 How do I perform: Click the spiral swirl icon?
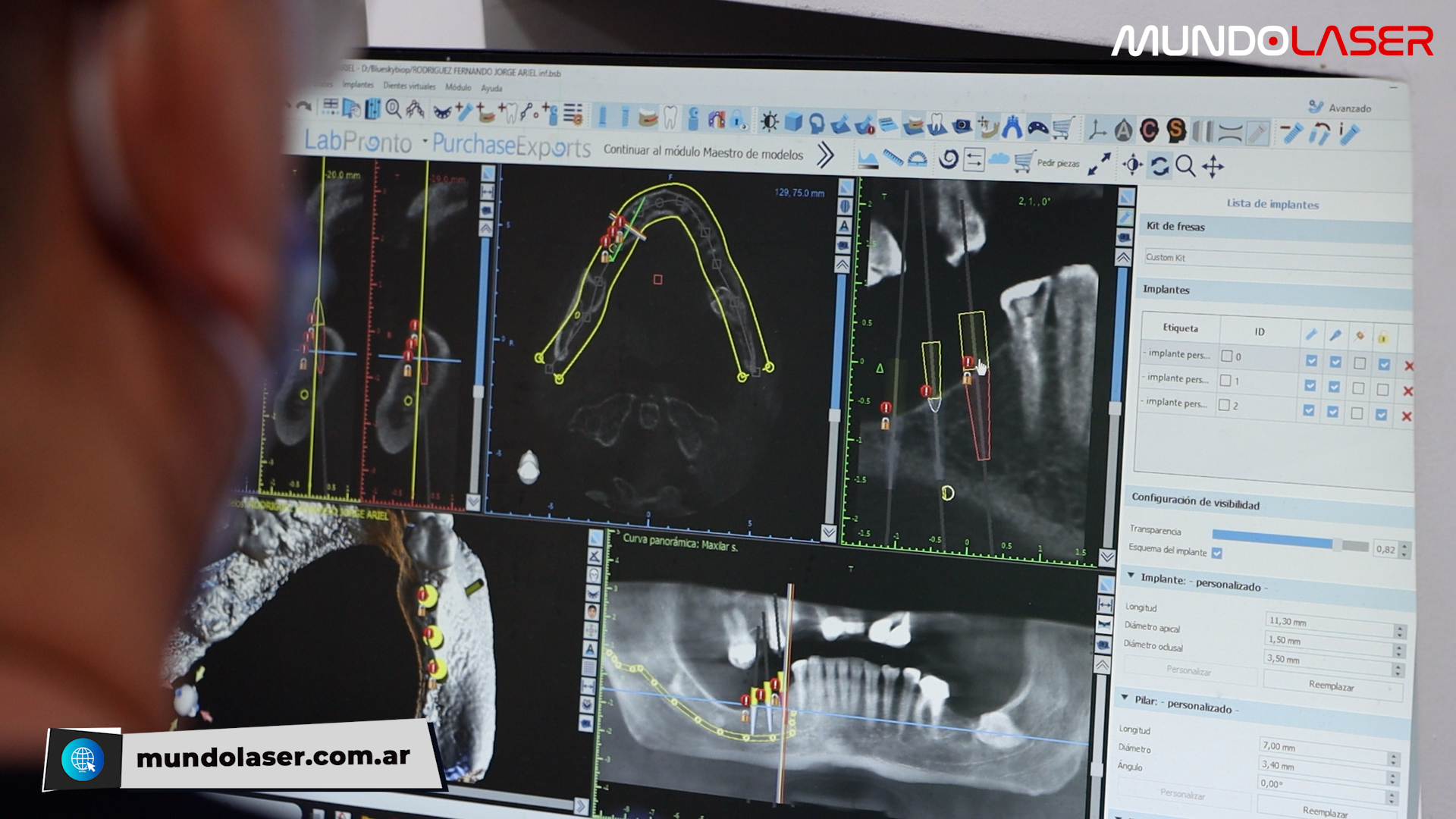pyautogui.click(x=949, y=159)
